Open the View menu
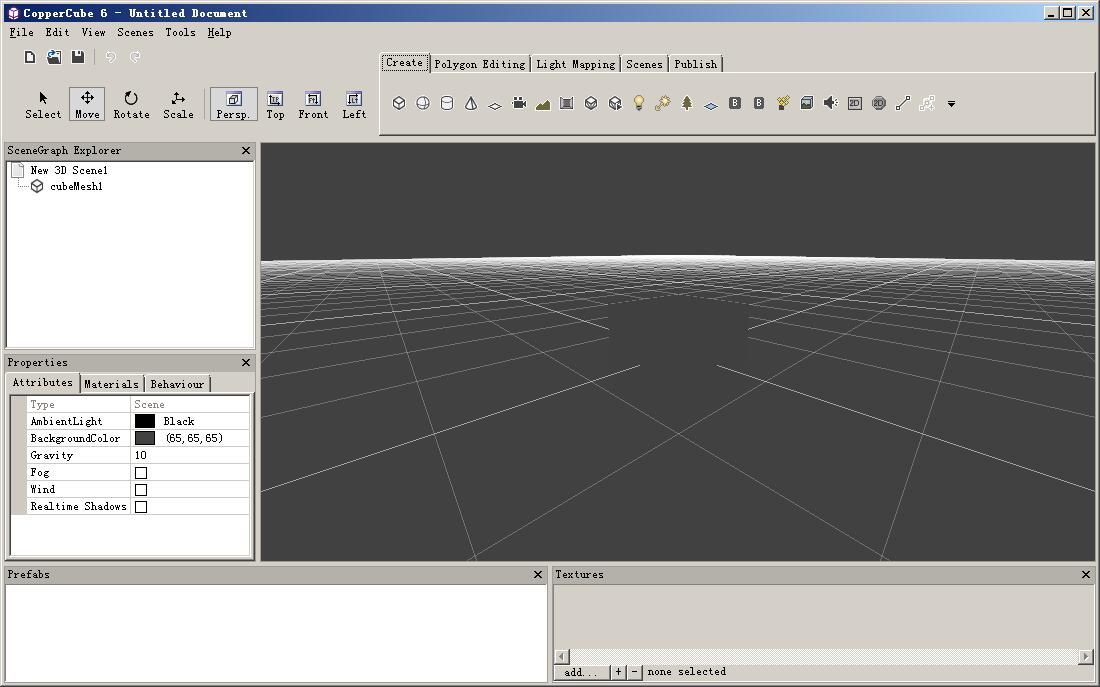 click(x=93, y=32)
